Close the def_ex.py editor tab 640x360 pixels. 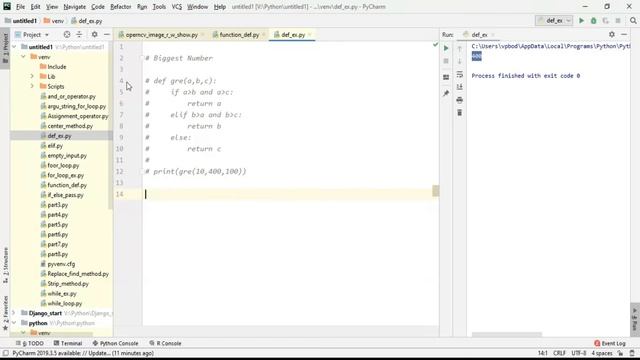310,35
